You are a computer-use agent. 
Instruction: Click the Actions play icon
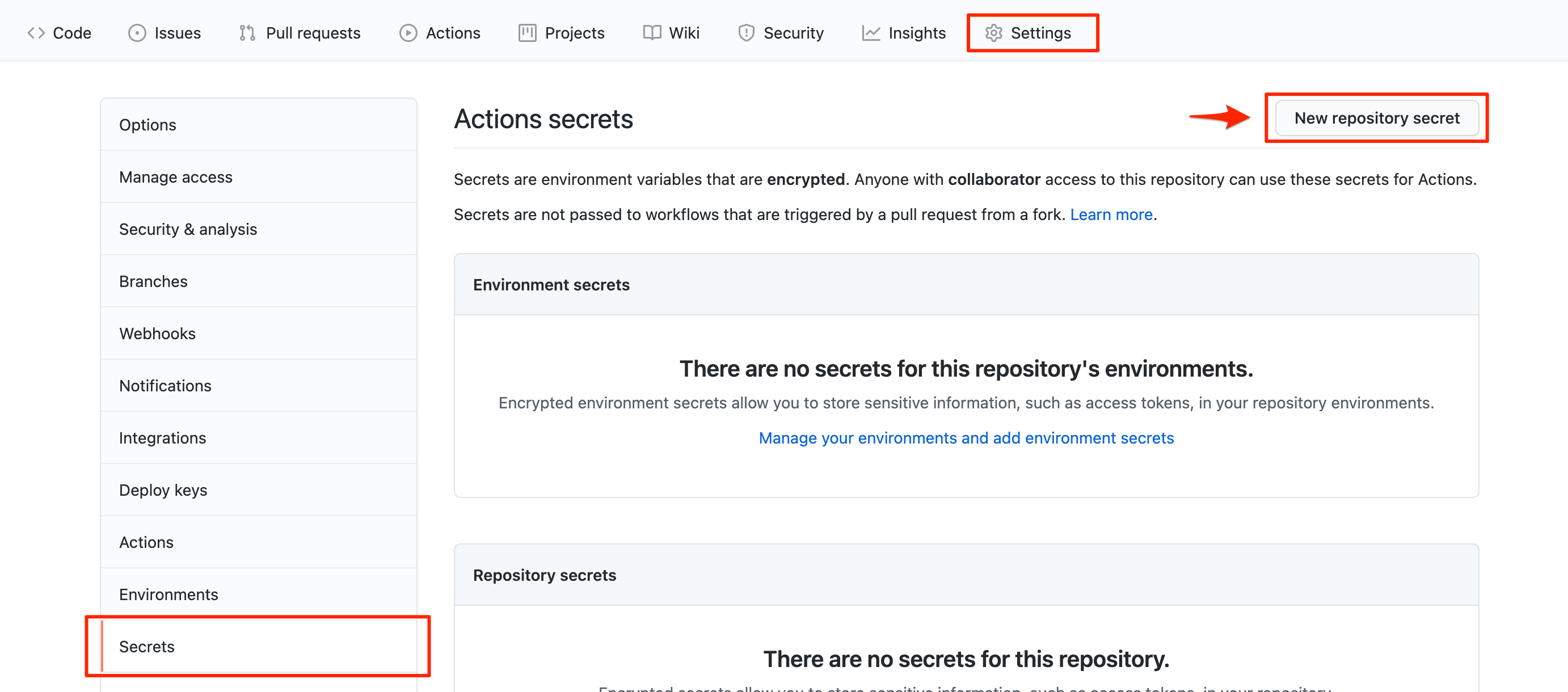pos(408,33)
